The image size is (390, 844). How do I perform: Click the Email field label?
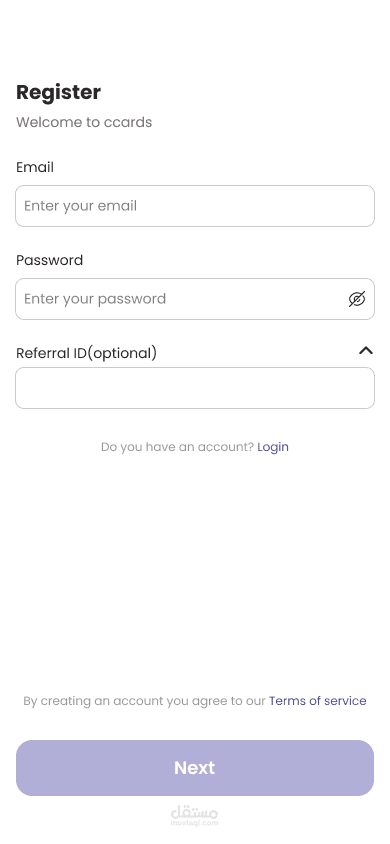coord(35,167)
